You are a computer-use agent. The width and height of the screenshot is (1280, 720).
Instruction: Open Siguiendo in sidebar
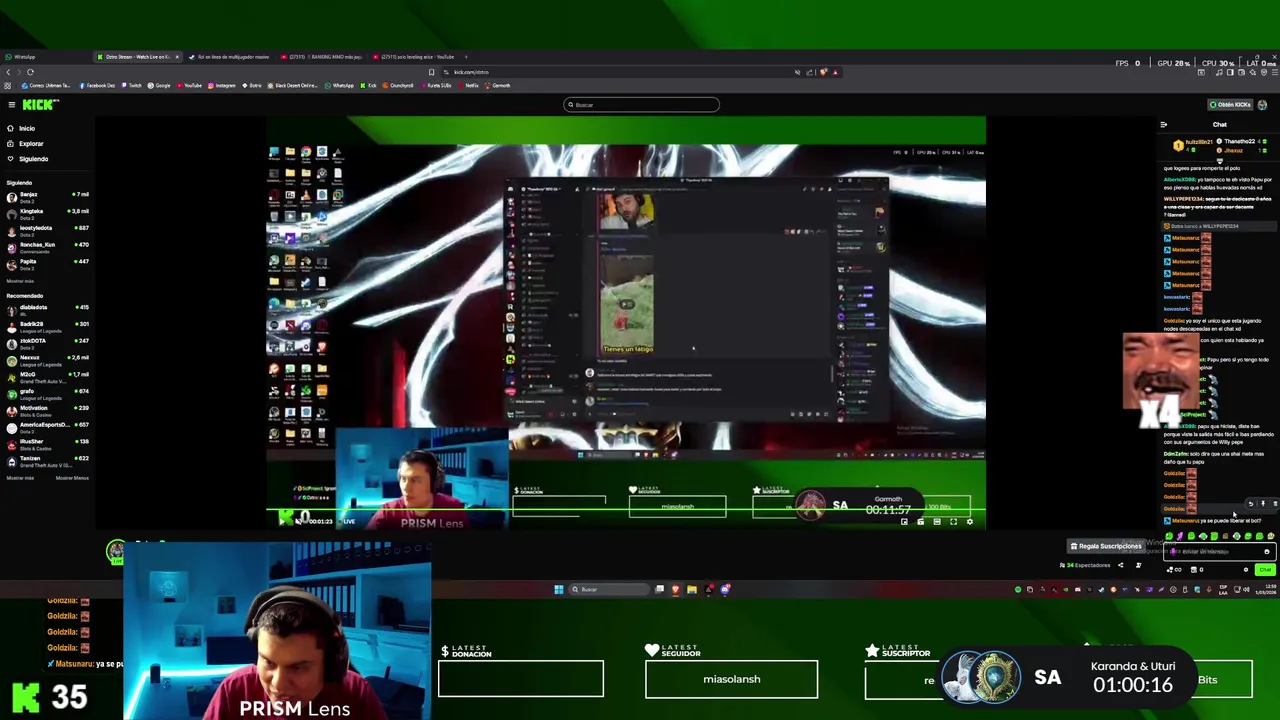(x=26, y=159)
